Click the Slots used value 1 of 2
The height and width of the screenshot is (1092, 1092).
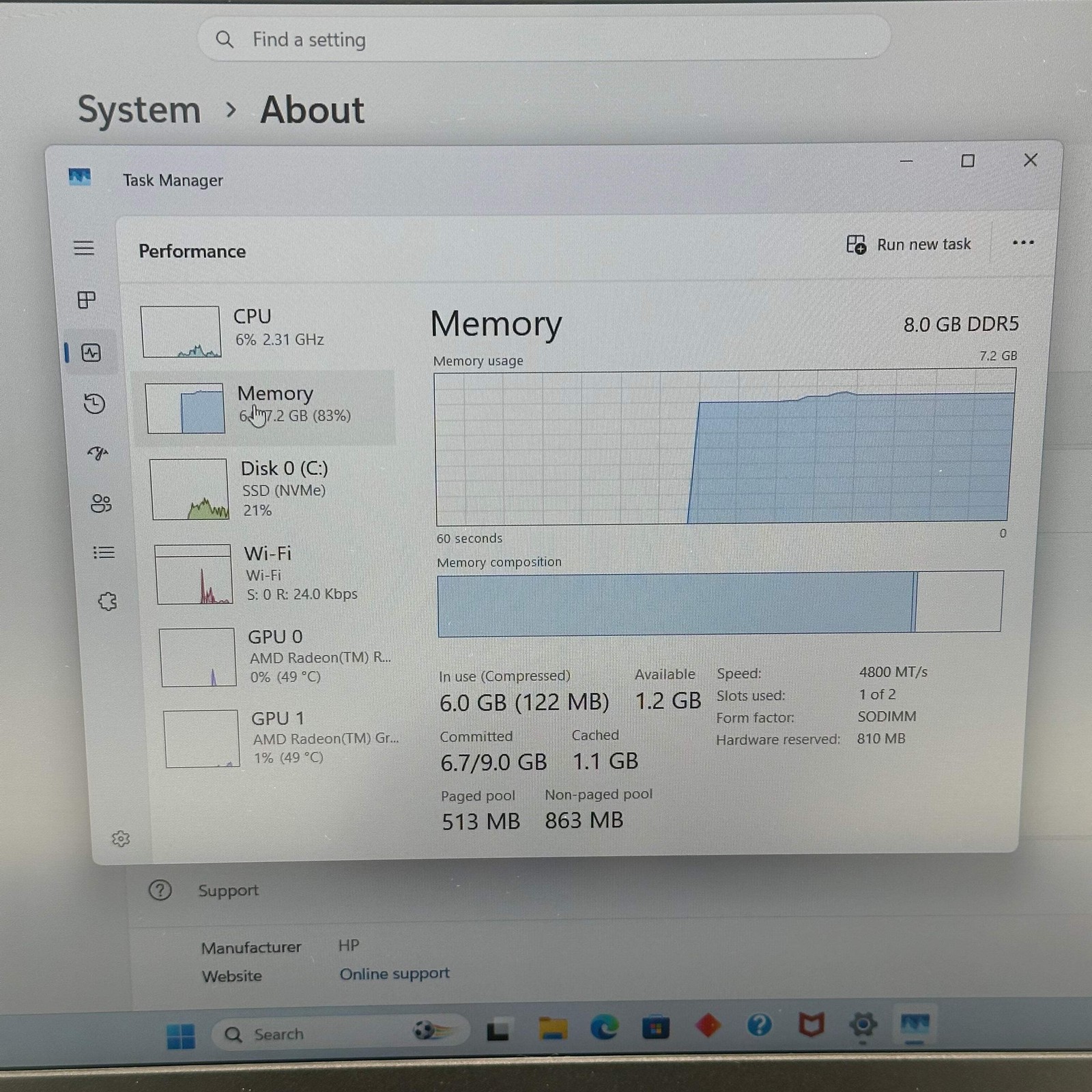coord(877,695)
